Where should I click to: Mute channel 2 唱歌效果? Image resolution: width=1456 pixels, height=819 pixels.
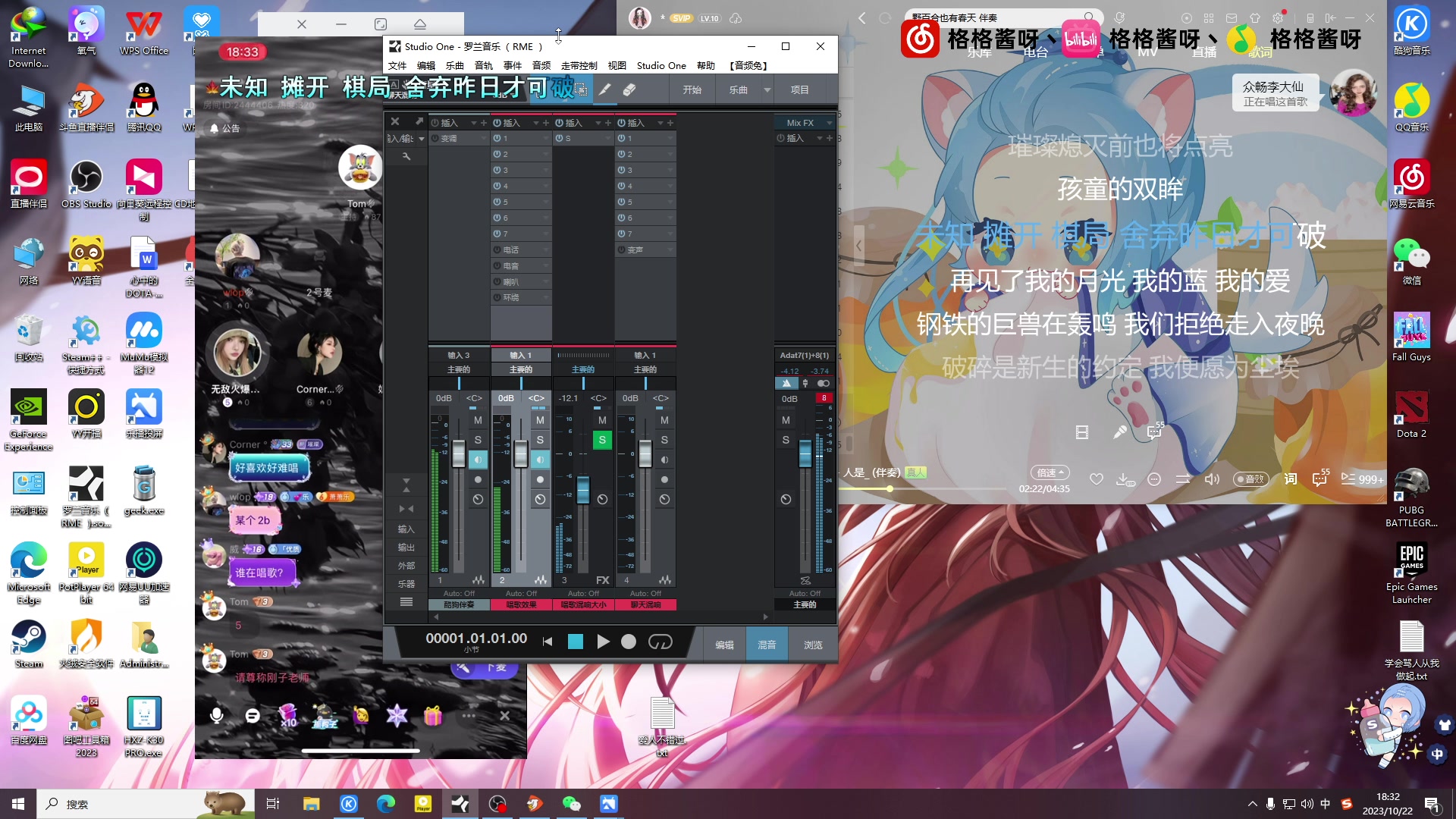(540, 420)
